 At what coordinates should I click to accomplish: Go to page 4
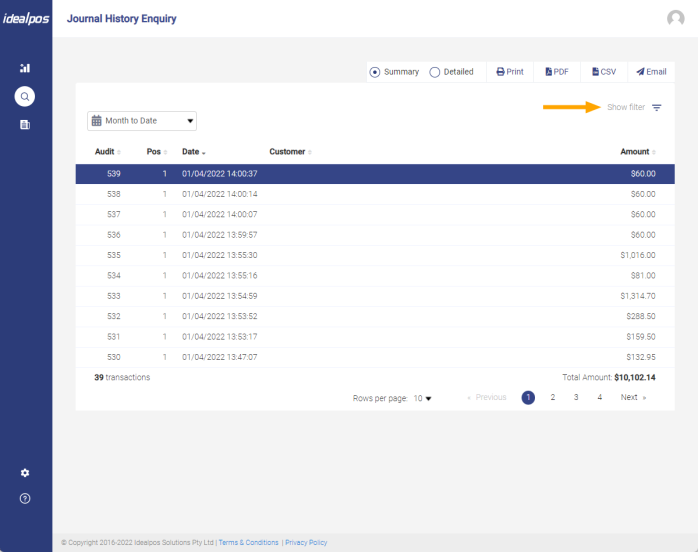(x=600, y=397)
